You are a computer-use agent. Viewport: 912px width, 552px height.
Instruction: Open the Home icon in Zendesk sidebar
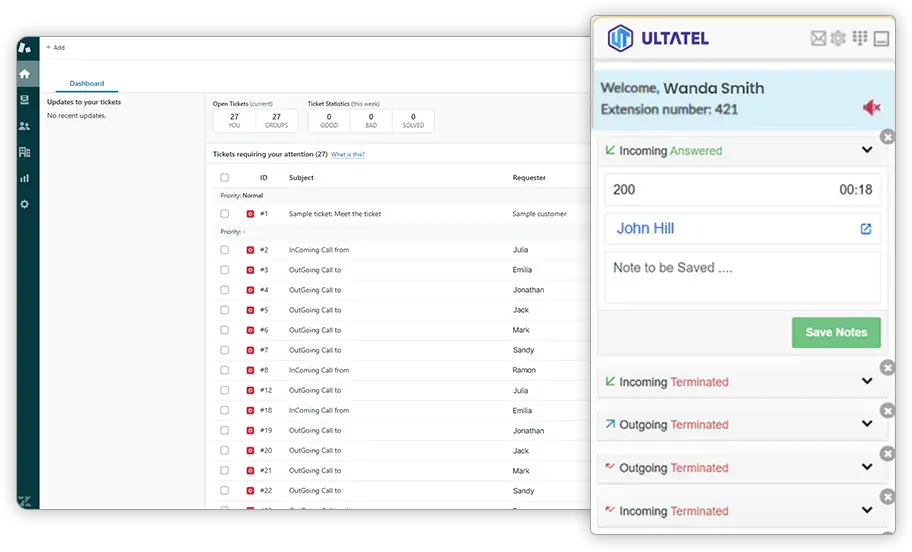[x=25, y=74]
